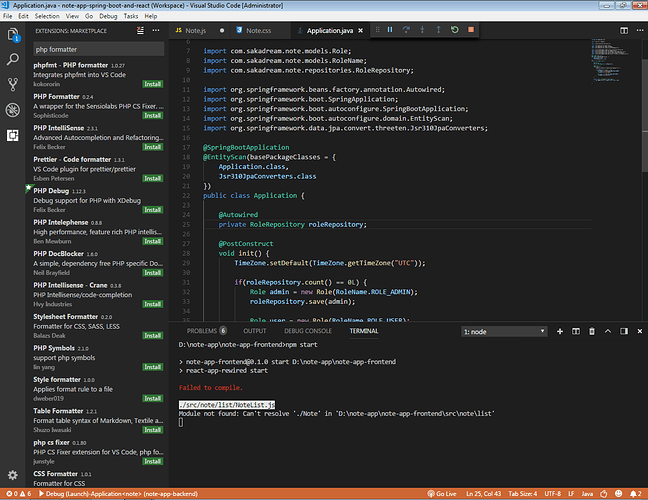This screenshot has height=500, width=648.
Task: Close the Application.java tab
Action: [360, 31]
